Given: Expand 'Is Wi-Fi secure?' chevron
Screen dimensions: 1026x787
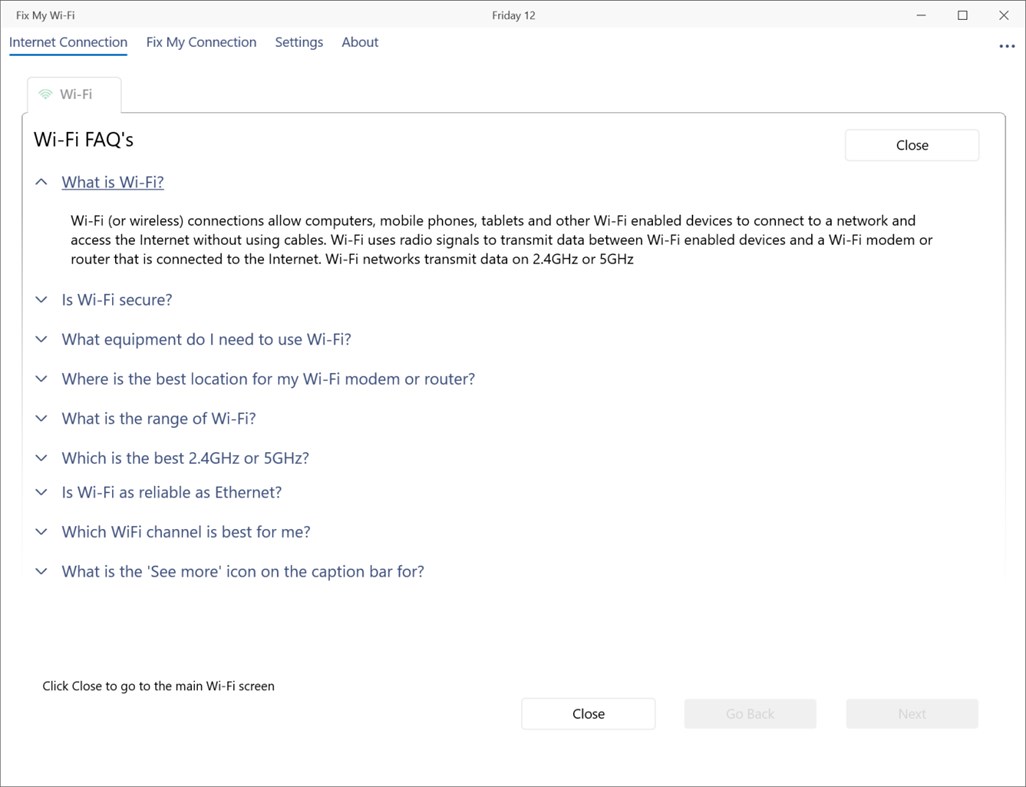Looking at the screenshot, I should click(41, 300).
